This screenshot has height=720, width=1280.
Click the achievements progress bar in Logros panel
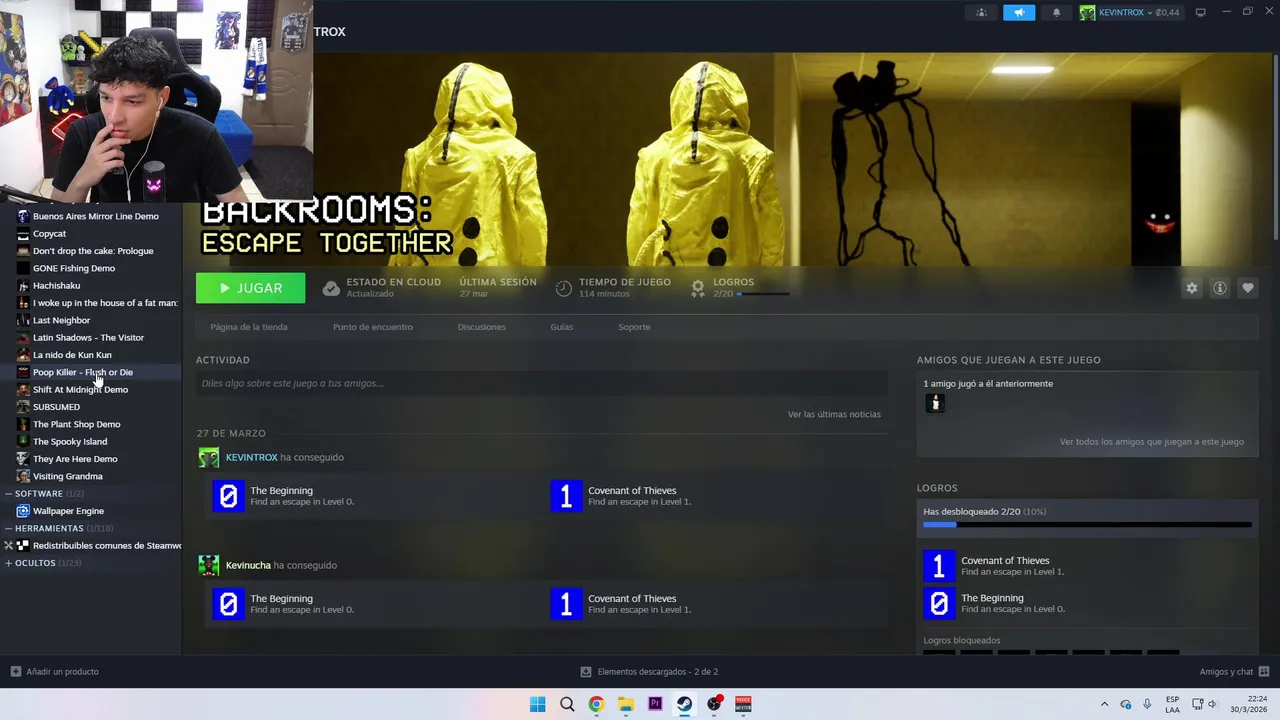[x=1087, y=524]
